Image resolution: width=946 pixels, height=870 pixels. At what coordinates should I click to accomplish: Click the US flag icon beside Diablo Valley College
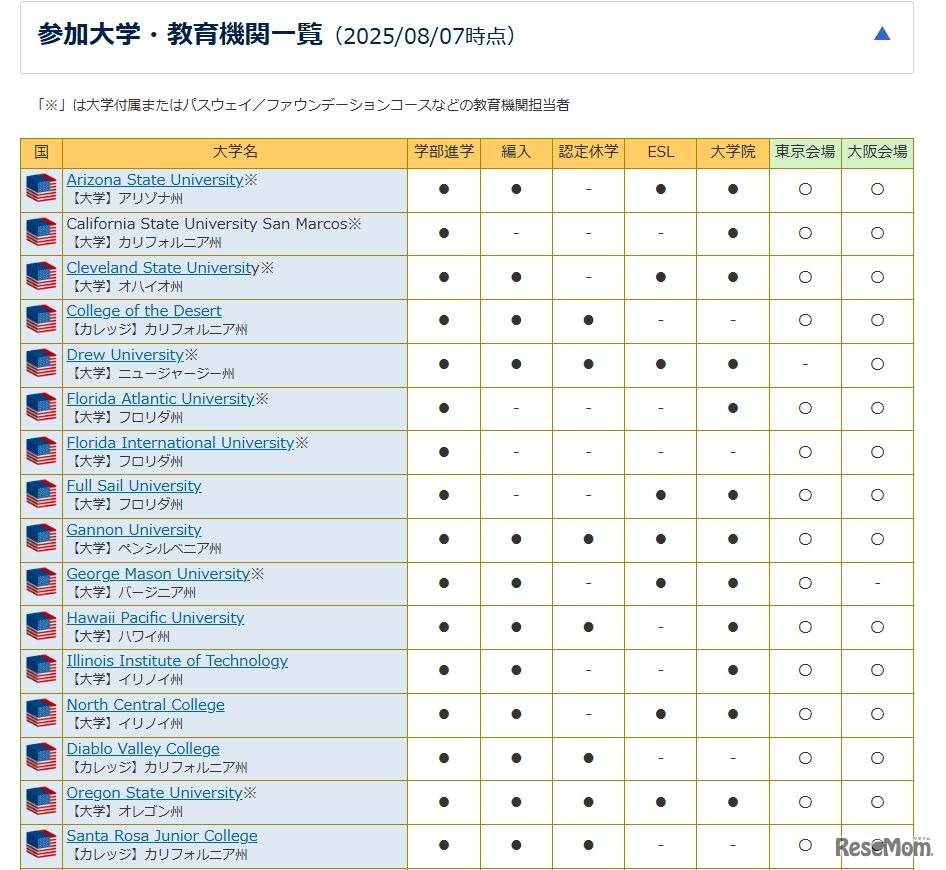(41, 758)
